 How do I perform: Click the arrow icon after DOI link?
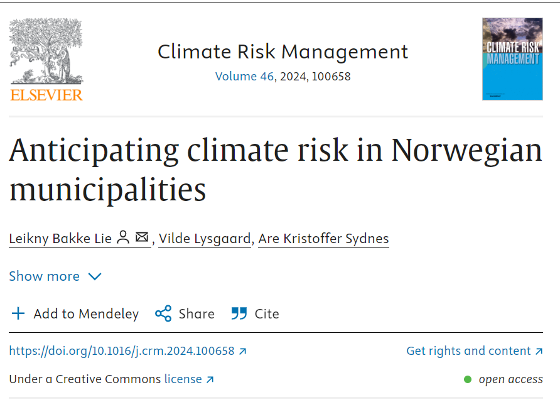243,351
